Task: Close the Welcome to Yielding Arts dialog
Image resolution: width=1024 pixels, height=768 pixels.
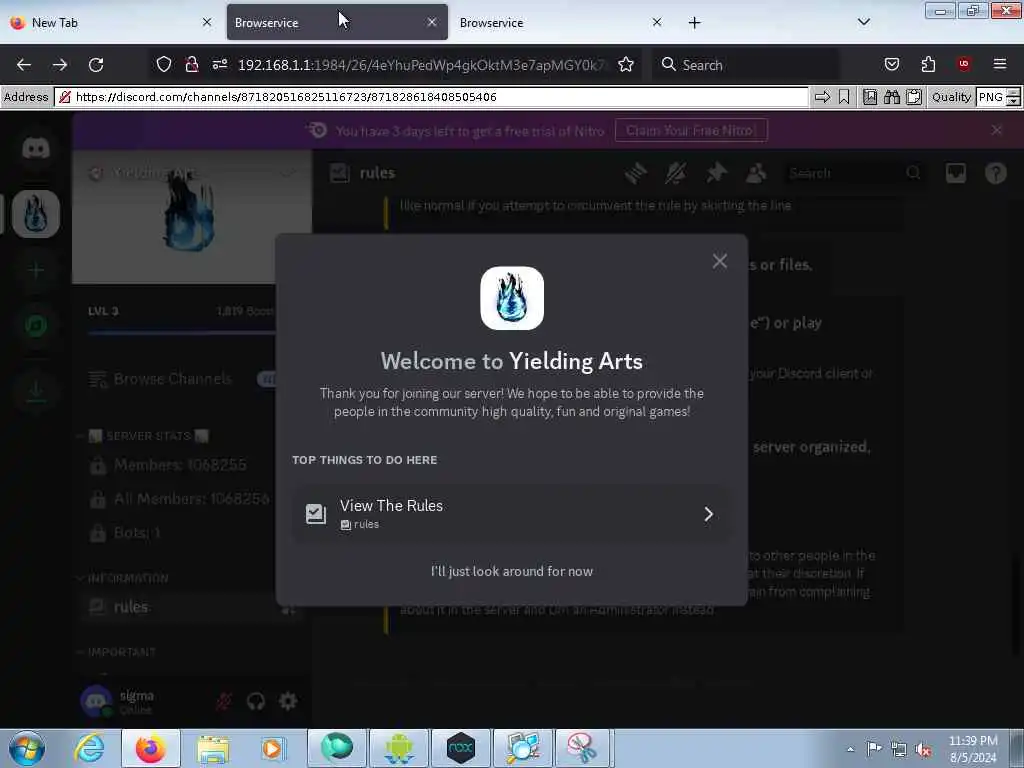Action: click(x=719, y=261)
